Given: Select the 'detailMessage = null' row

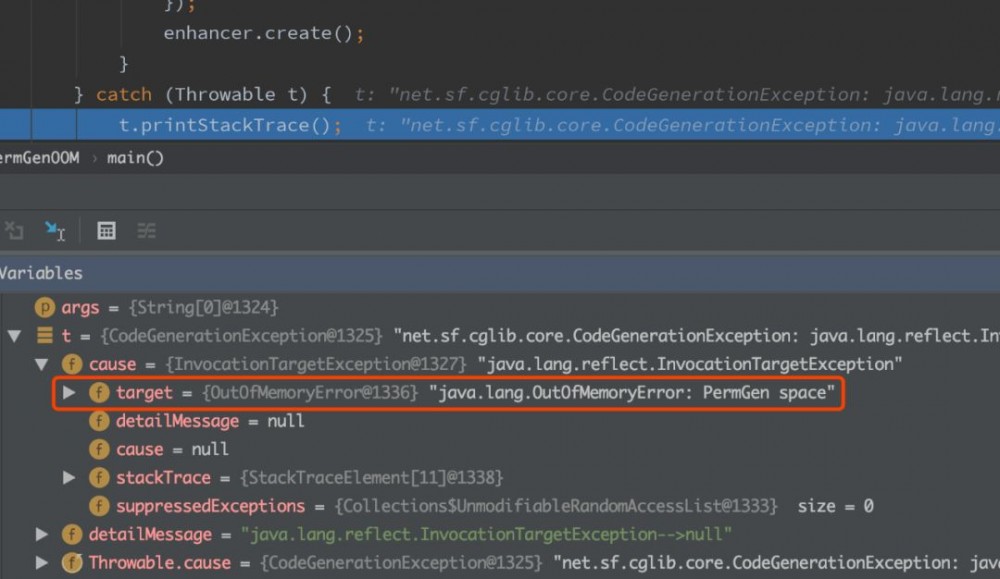Looking at the screenshot, I should (500, 421).
